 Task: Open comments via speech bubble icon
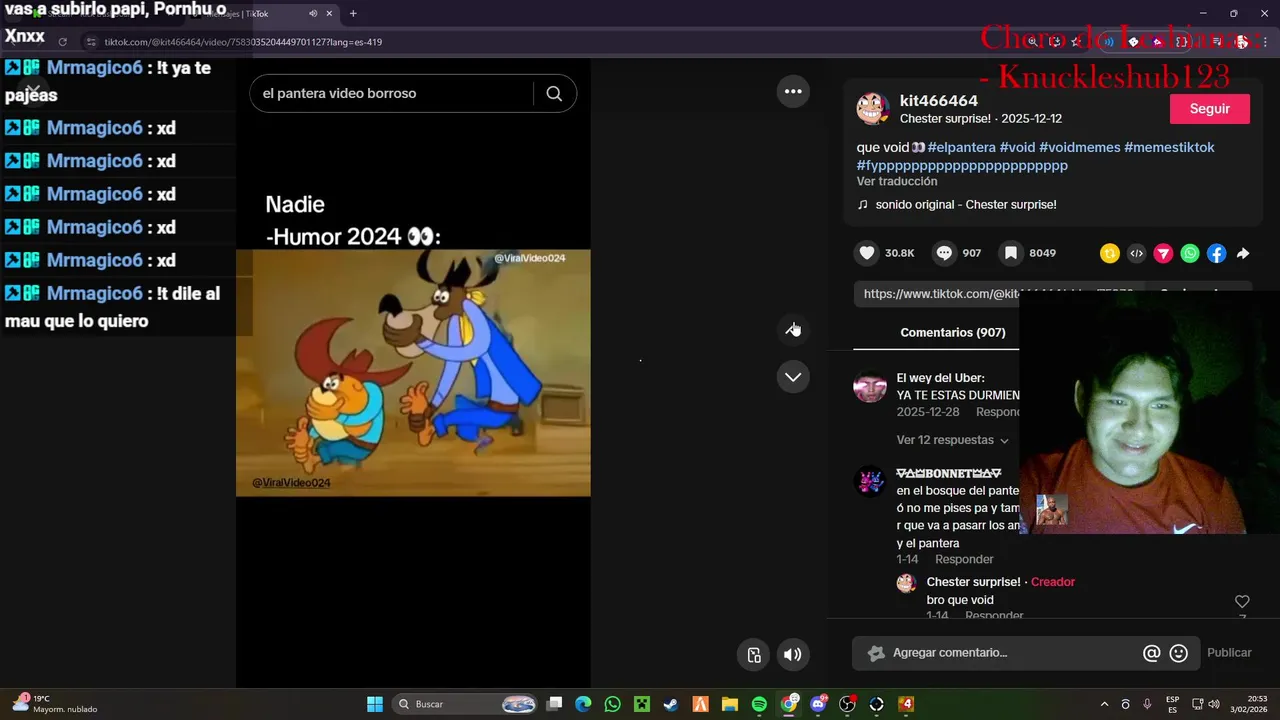tap(944, 253)
